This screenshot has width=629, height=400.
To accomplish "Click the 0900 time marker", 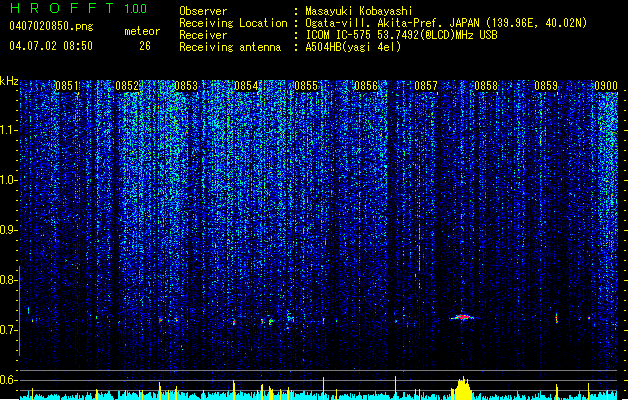I will tap(606, 86).
